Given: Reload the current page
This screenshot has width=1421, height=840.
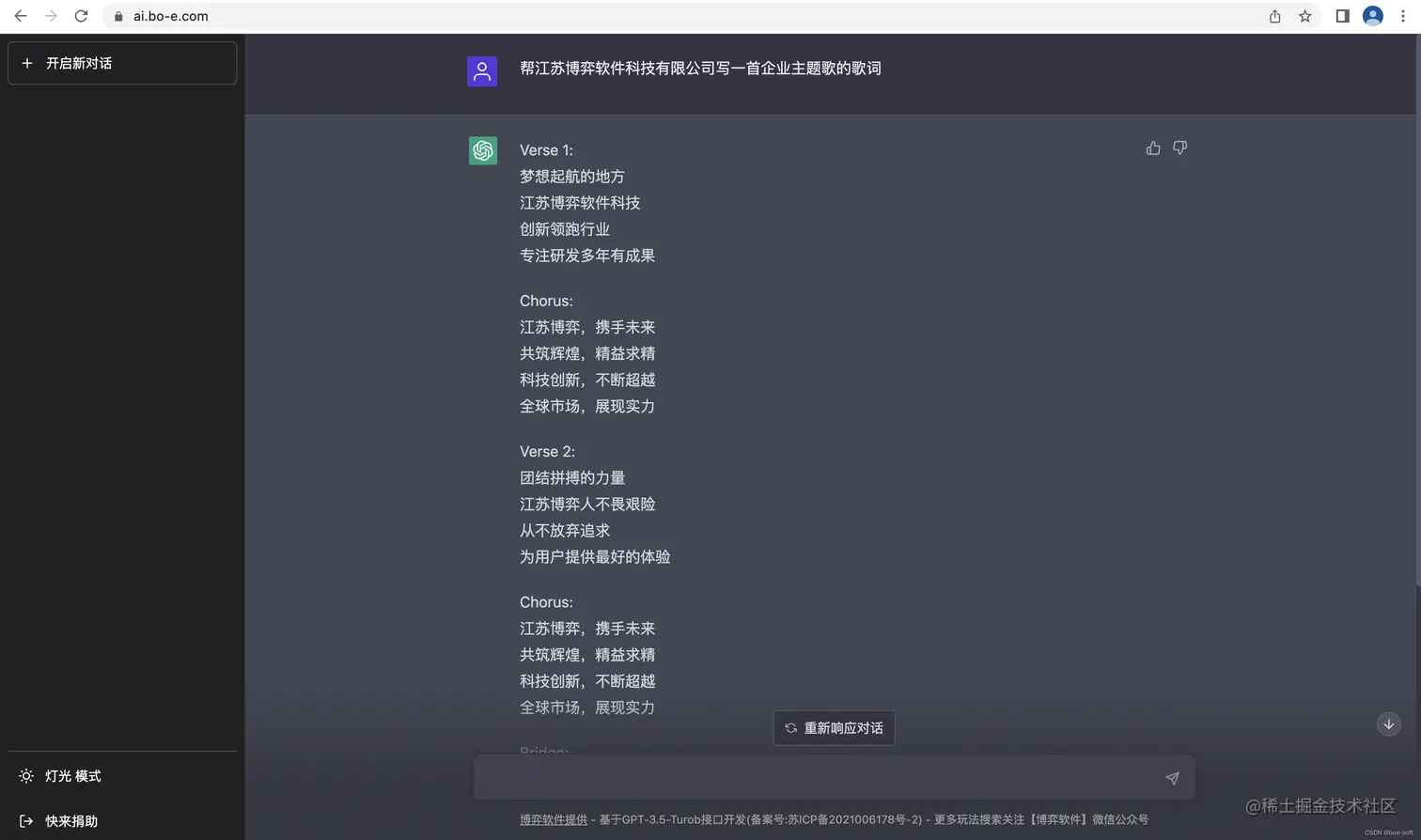Looking at the screenshot, I should click(x=81, y=16).
